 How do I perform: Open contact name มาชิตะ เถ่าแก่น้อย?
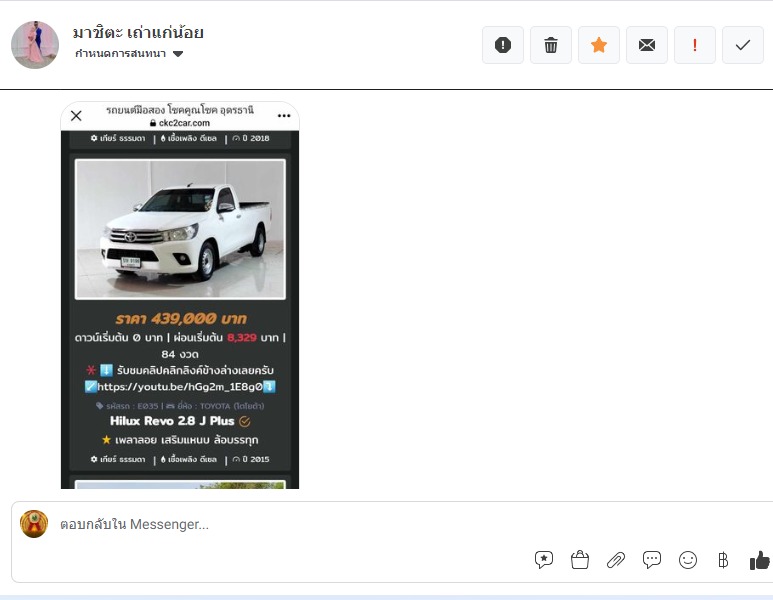[x=138, y=32]
